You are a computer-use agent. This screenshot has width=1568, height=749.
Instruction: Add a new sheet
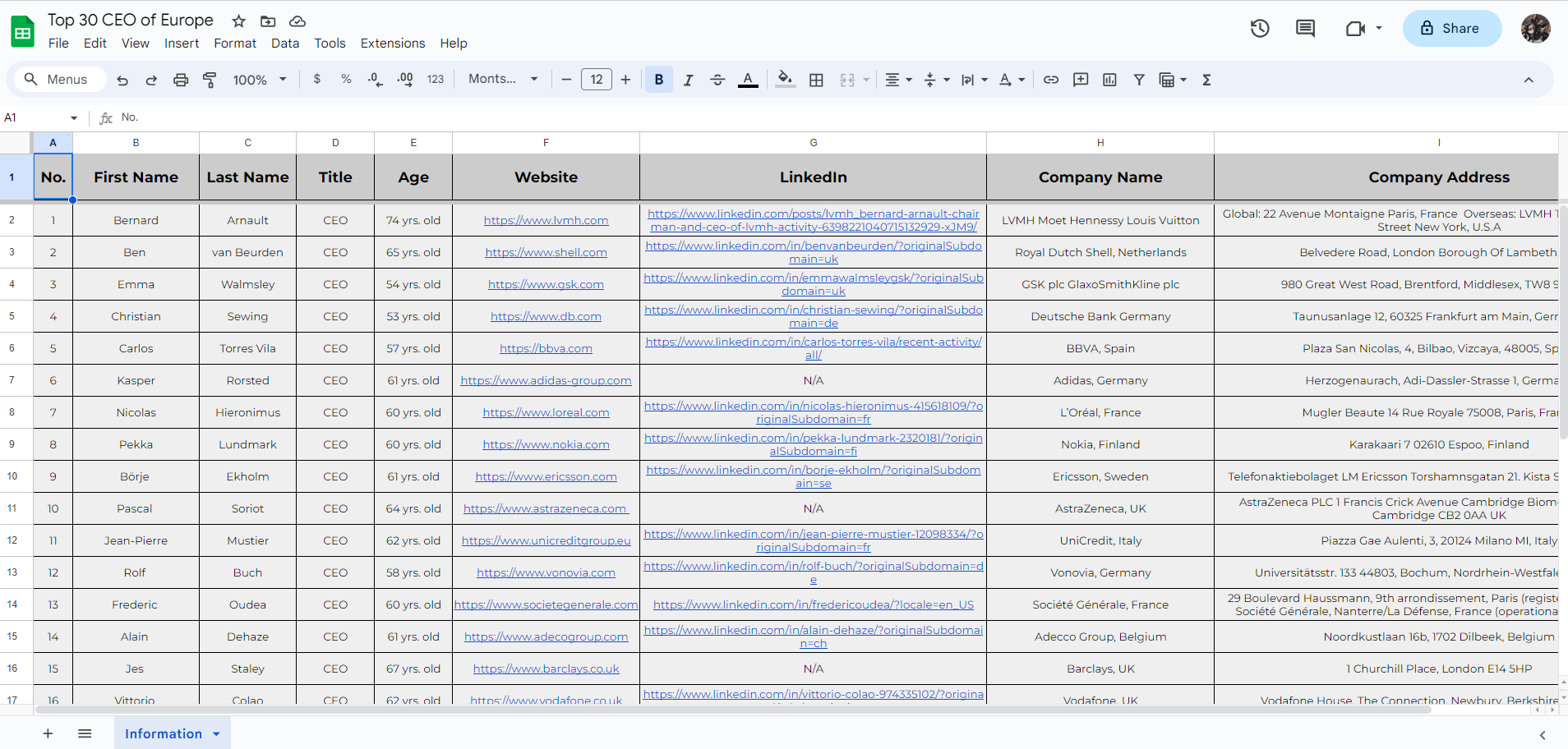coord(48,733)
